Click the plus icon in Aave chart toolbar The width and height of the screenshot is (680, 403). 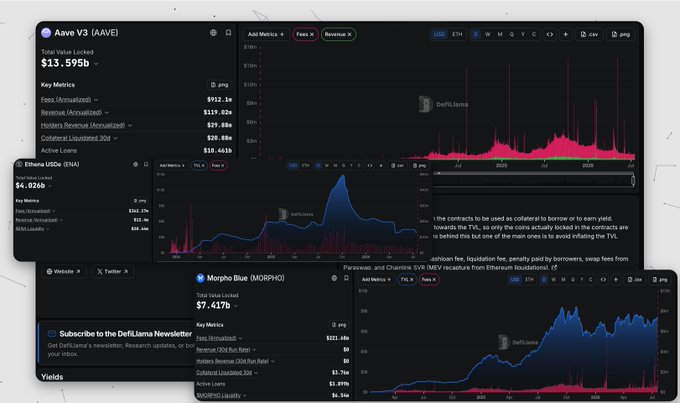click(x=565, y=34)
